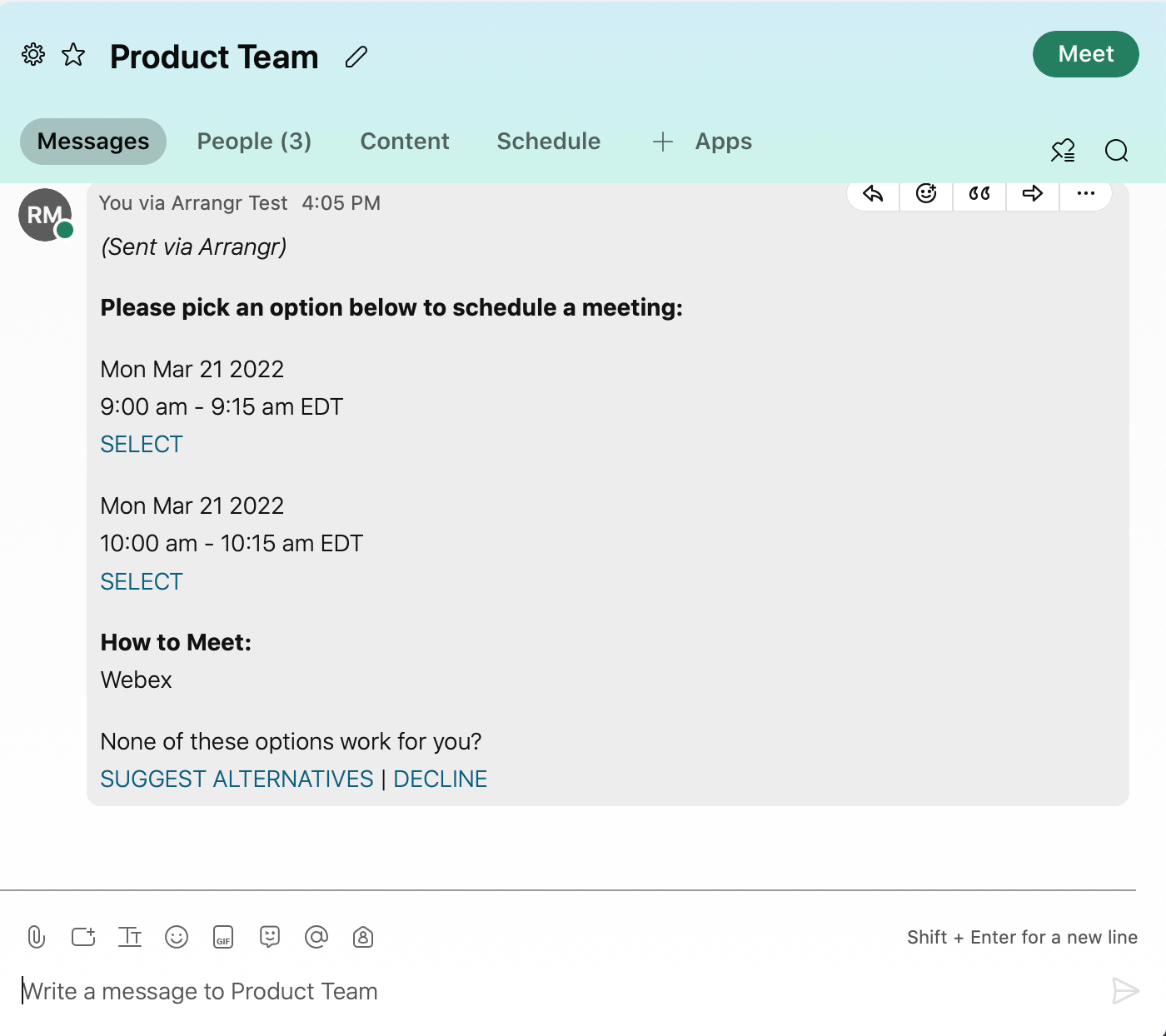This screenshot has width=1166, height=1036.
Task: Open Personal Room invite icon
Action: coord(363,937)
